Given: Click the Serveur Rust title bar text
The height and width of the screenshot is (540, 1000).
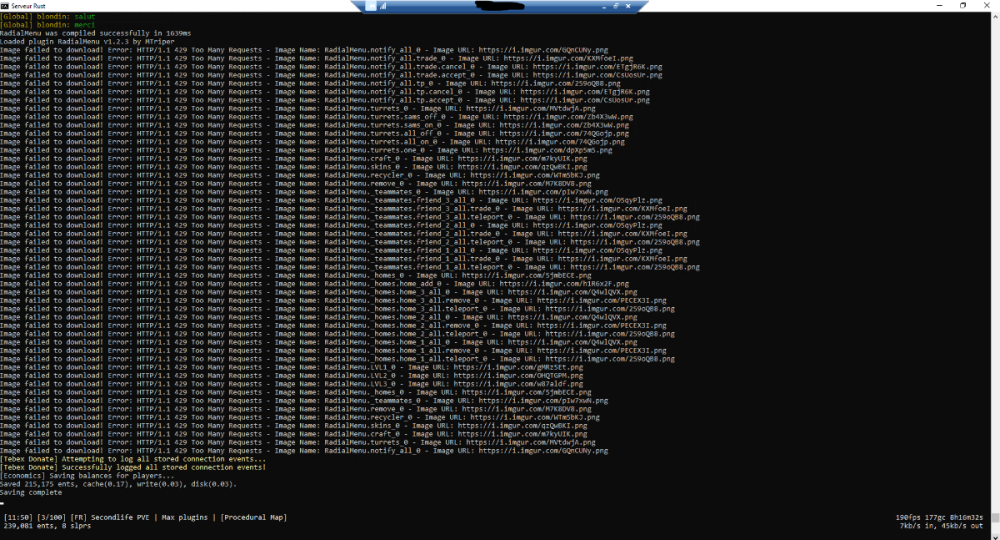Looking at the screenshot, I should [30, 5].
